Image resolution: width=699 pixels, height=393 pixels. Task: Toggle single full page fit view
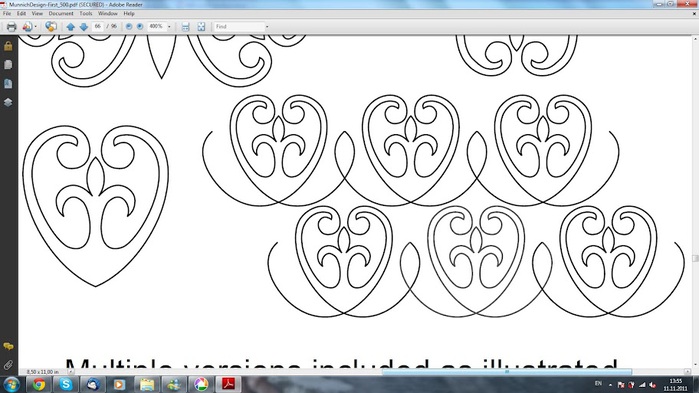(201, 27)
